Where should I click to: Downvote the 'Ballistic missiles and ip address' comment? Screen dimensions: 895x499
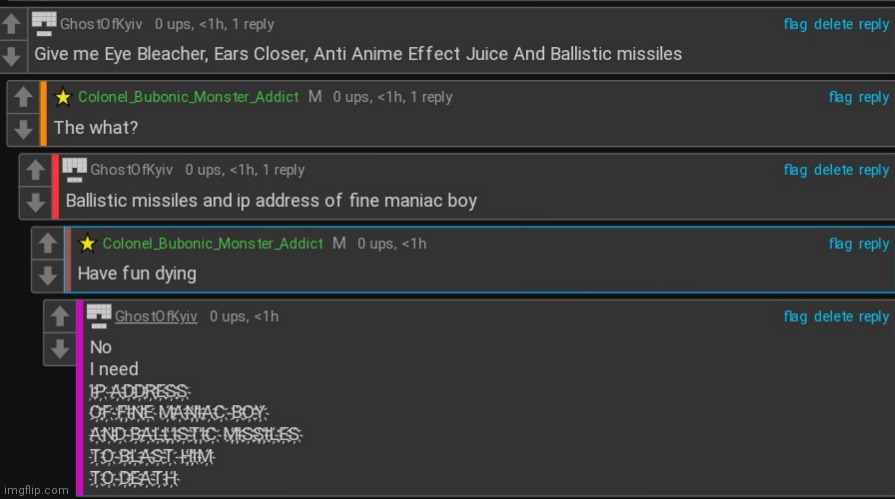pos(35,202)
